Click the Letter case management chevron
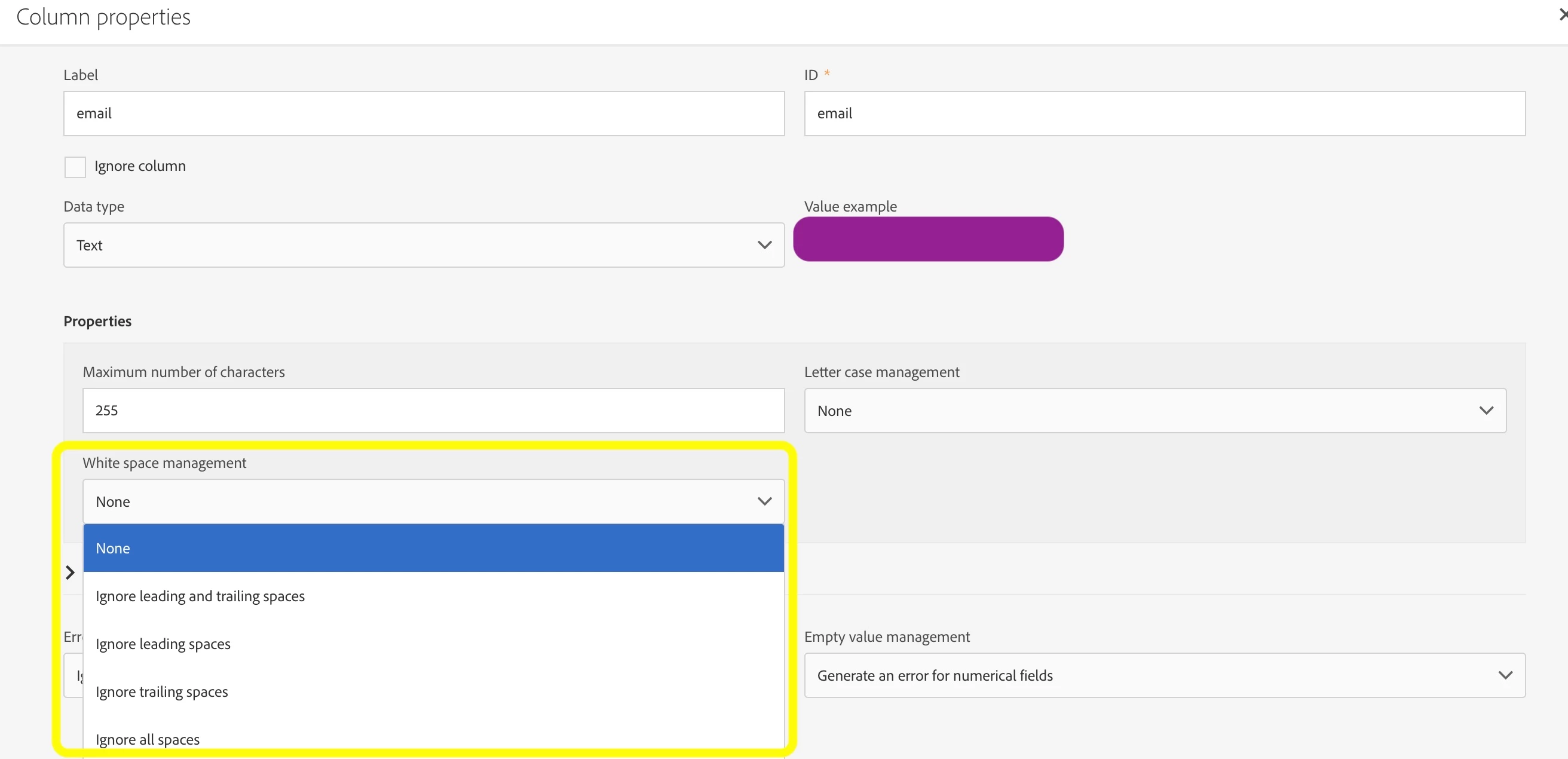Image resolution: width=1568 pixels, height=759 pixels. click(1486, 410)
